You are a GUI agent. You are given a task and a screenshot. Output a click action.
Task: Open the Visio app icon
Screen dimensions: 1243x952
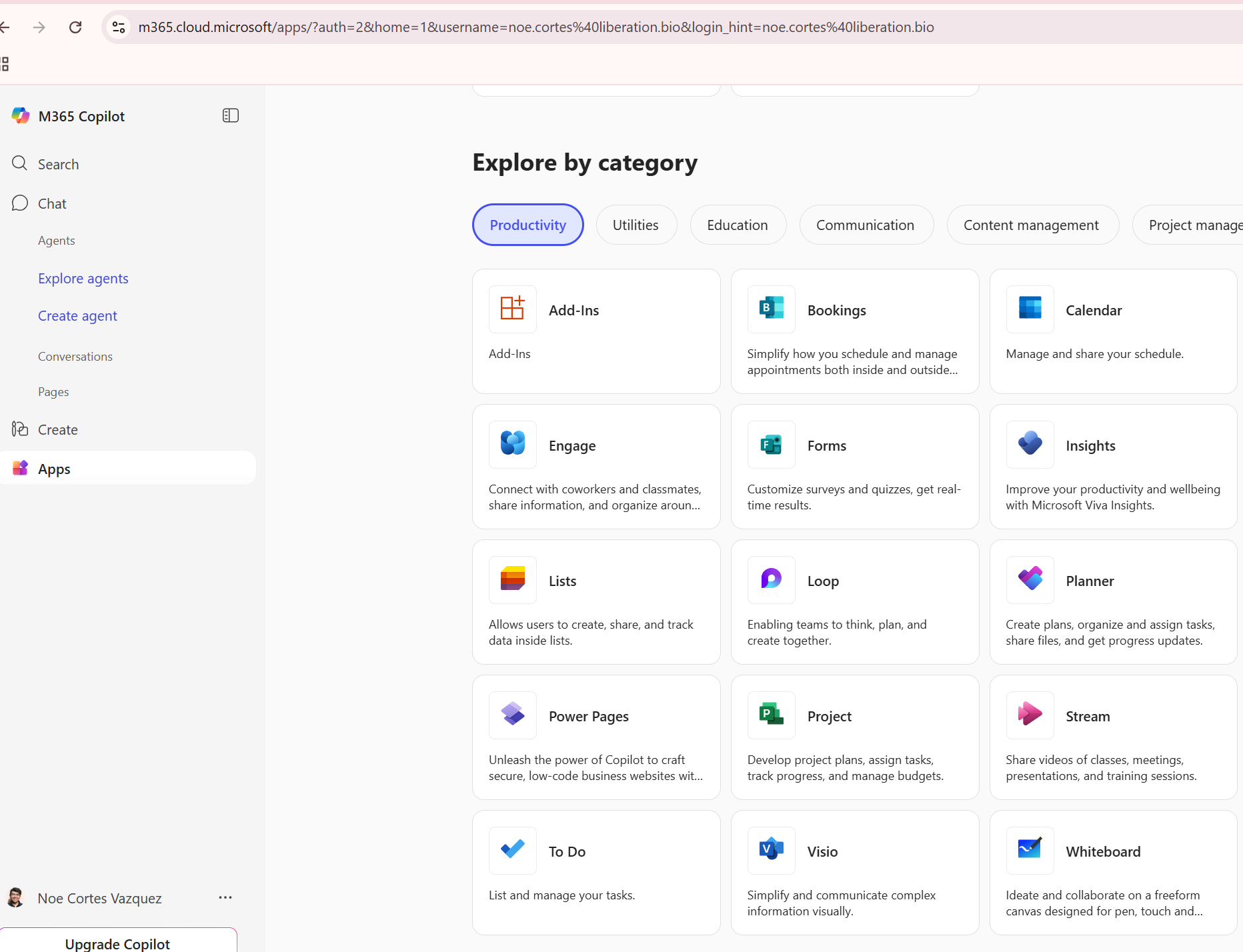[x=771, y=851]
